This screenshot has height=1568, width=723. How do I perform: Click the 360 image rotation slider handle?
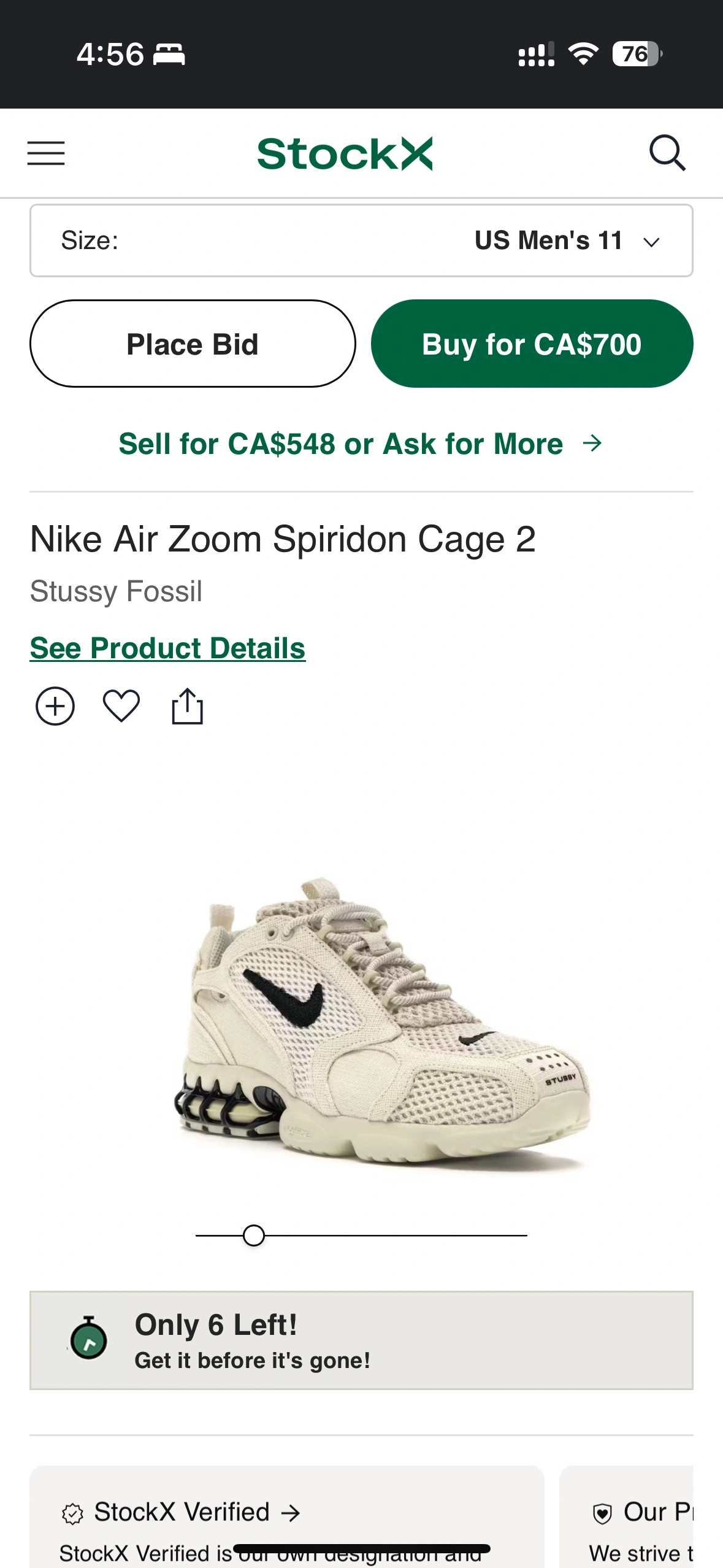coord(254,1235)
